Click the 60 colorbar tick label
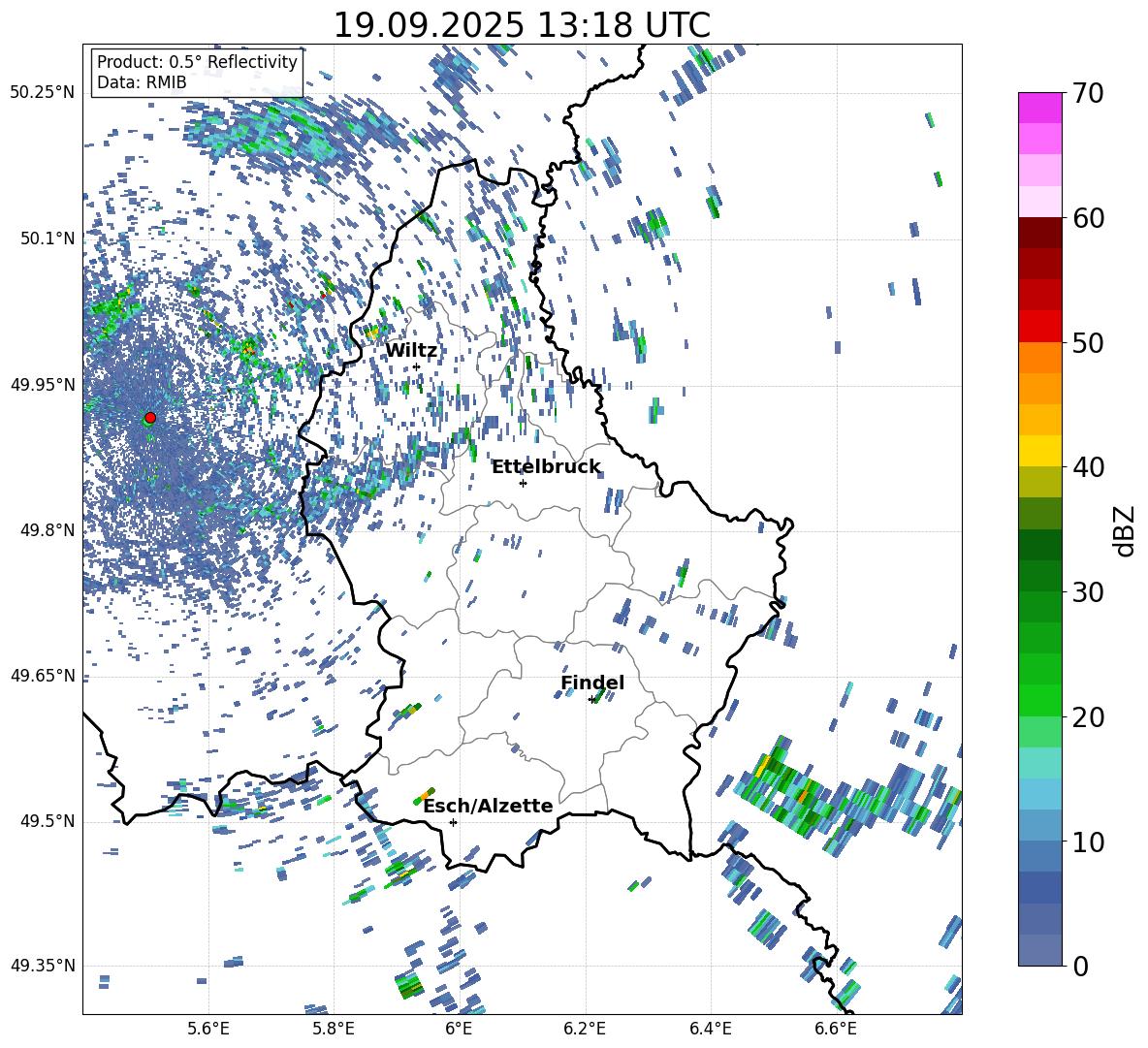1148x1048 pixels. click(1088, 218)
